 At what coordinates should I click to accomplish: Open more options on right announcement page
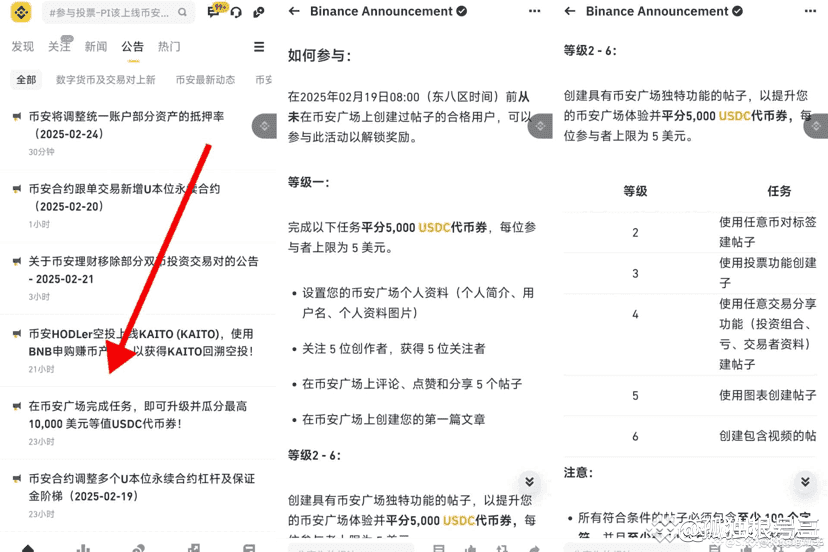click(811, 11)
